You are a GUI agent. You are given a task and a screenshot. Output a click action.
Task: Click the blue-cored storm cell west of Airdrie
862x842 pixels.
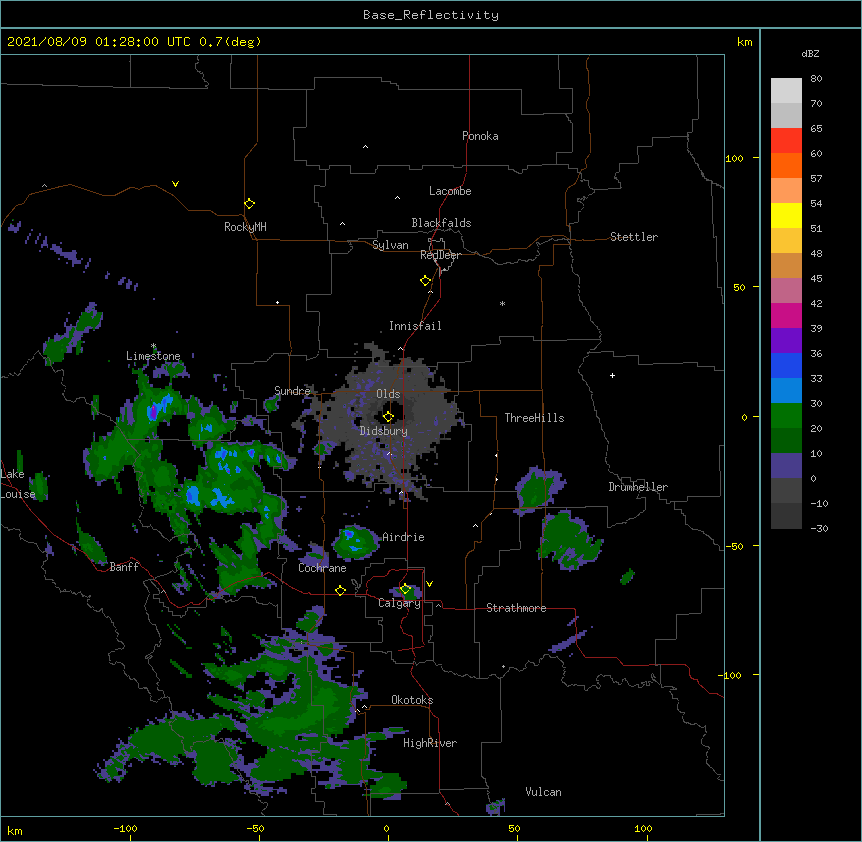[355, 542]
